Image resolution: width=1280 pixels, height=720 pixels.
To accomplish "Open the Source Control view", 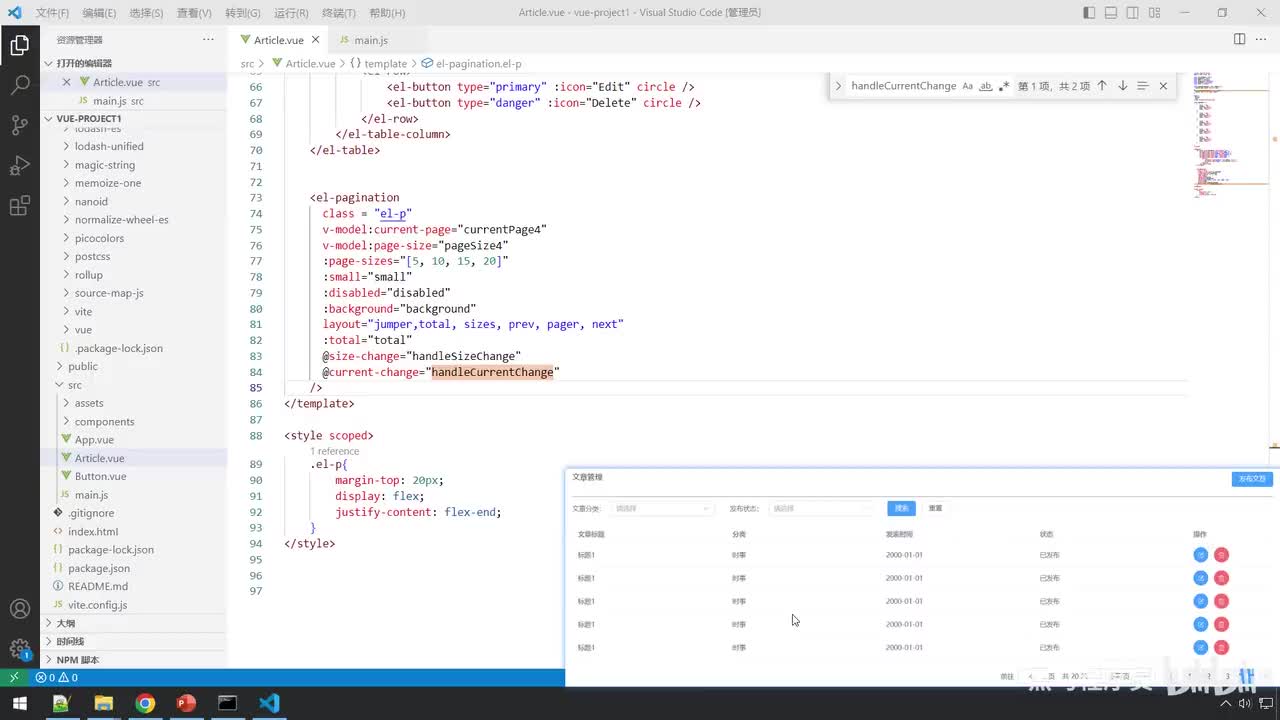I will pyautogui.click(x=19, y=125).
